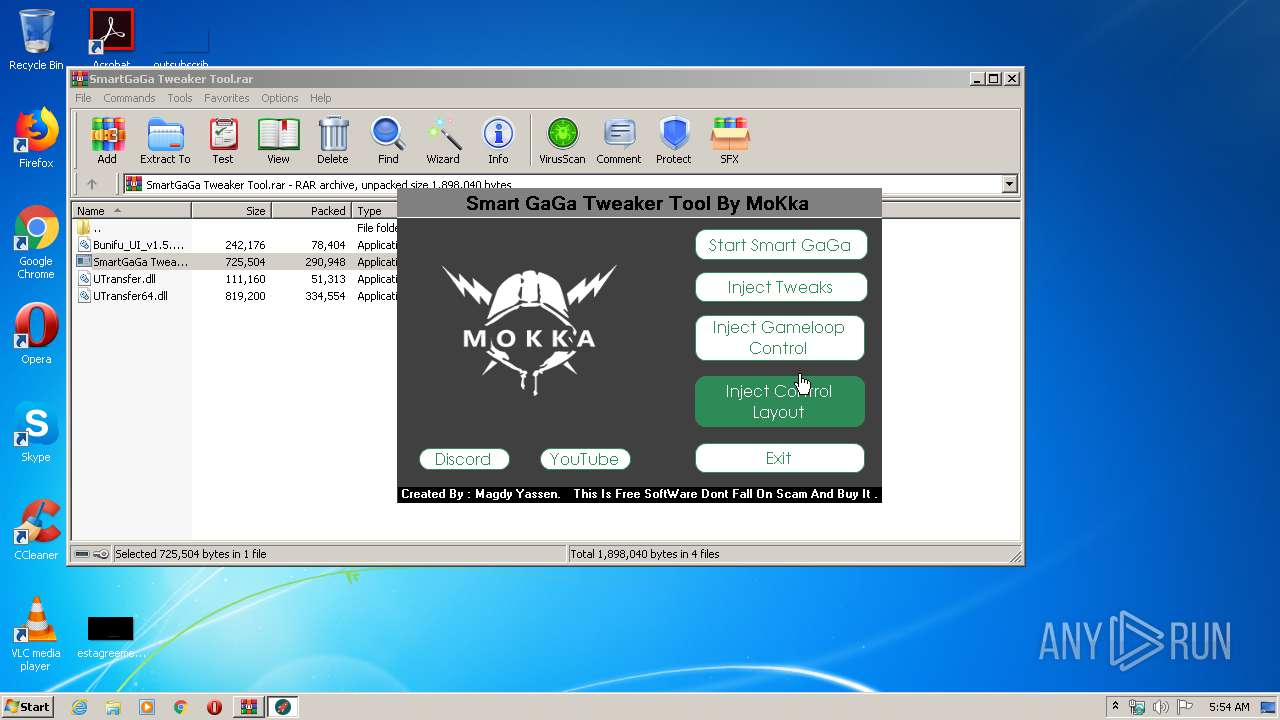Click the Start Smart GaGa button
The image size is (1280, 720).
(x=780, y=245)
